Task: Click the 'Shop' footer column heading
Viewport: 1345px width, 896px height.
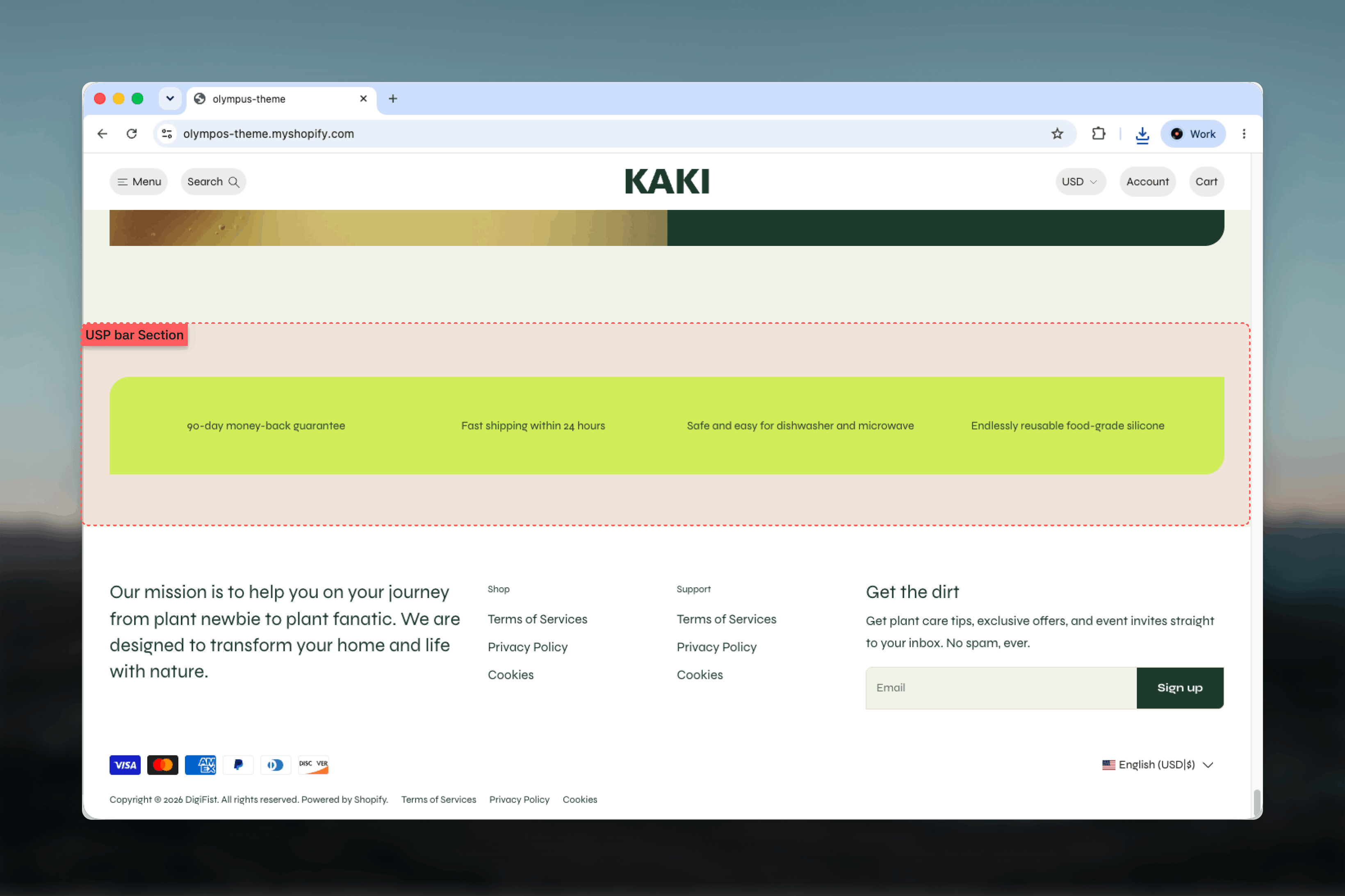Action: point(499,589)
